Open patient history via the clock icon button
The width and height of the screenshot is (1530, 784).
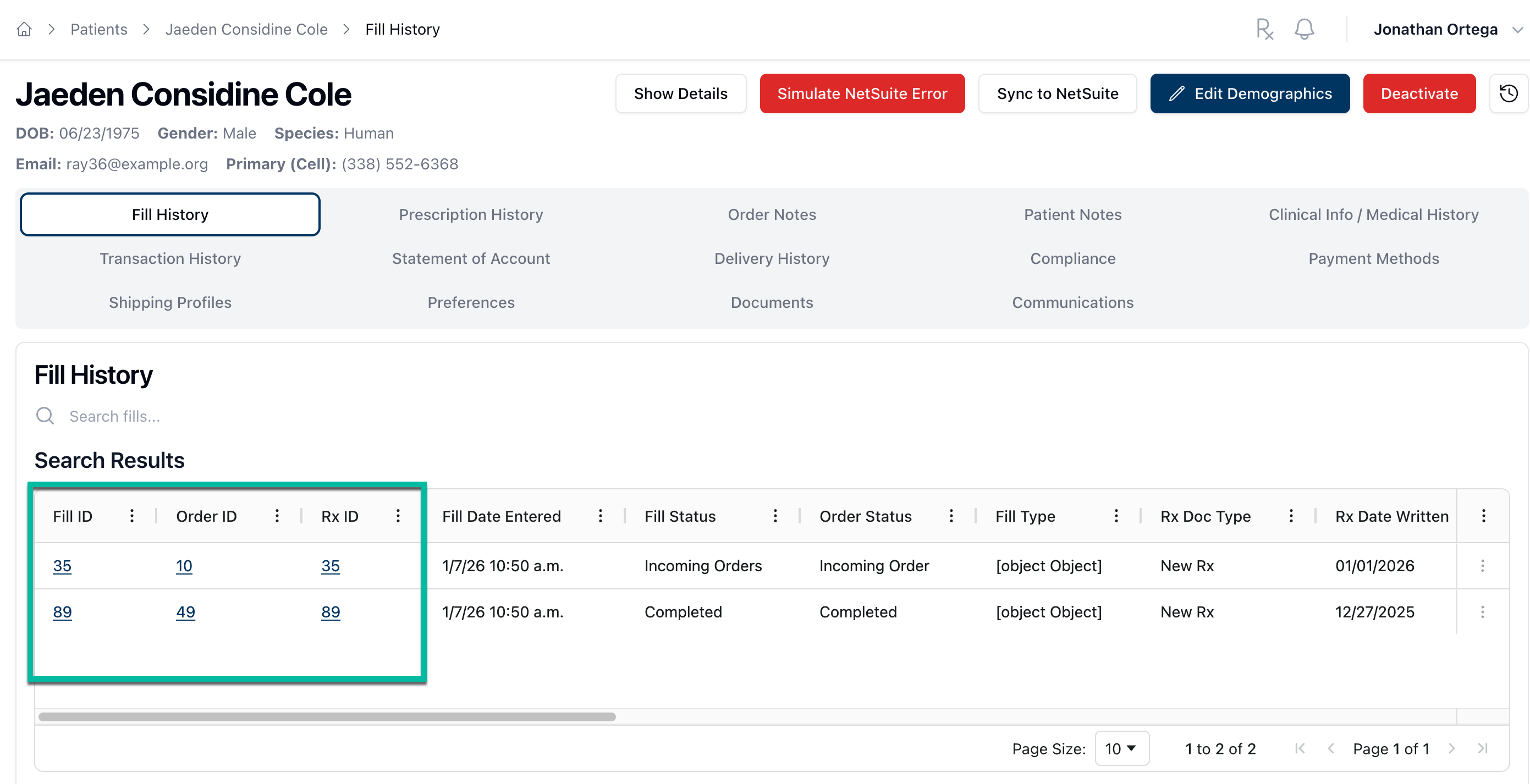click(1509, 93)
